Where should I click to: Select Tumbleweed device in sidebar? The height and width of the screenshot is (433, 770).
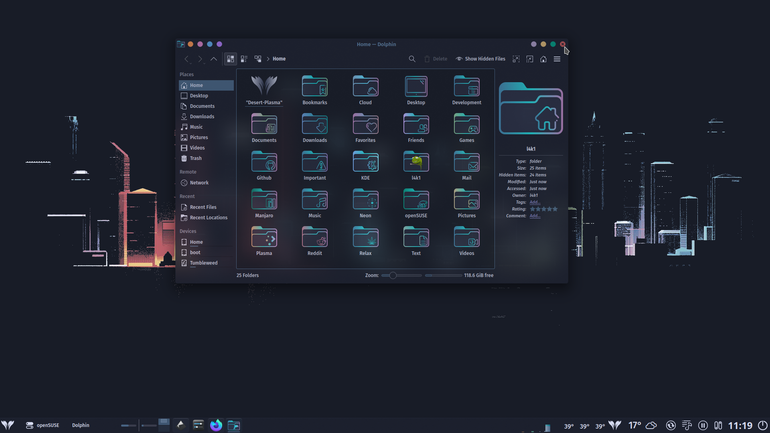[206, 263]
